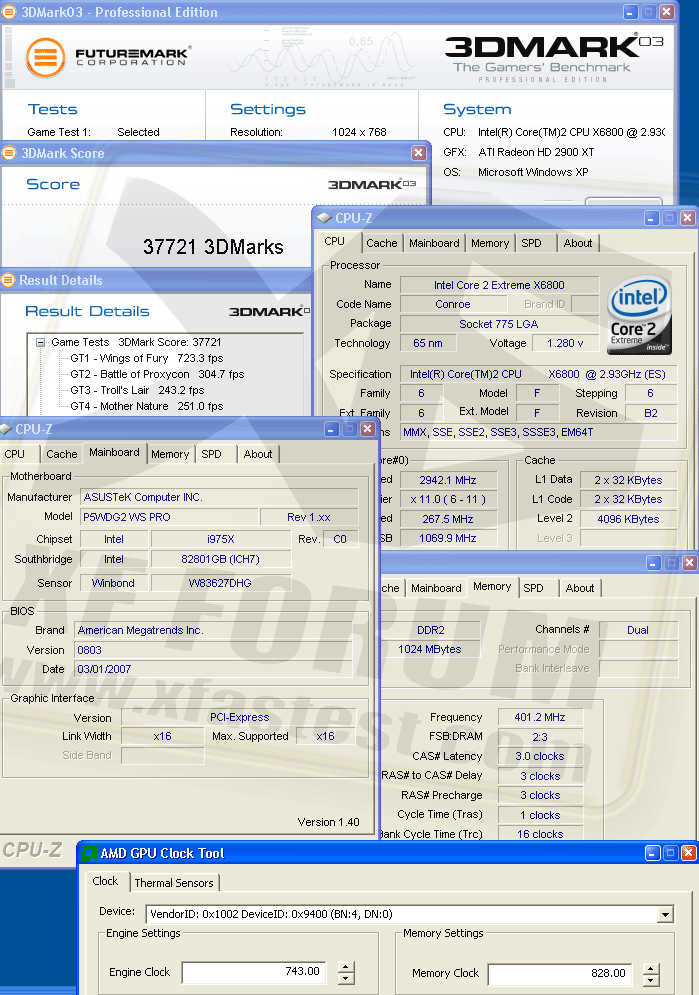Screen dimensions: 699x995
Task: Collapse the Game Tests tree node
Action: [x=41, y=342]
